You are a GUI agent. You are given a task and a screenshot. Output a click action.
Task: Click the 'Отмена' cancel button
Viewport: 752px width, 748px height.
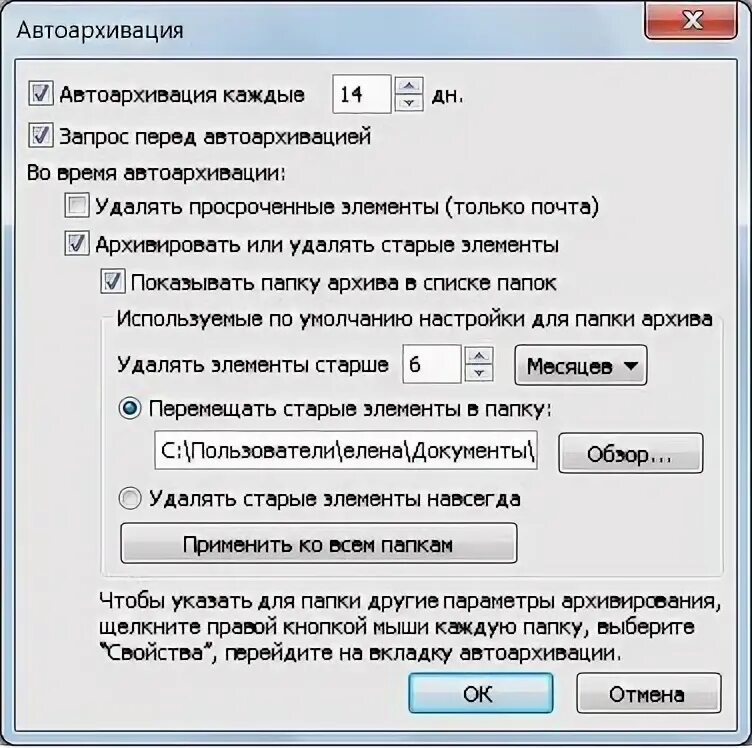tap(648, 693)
